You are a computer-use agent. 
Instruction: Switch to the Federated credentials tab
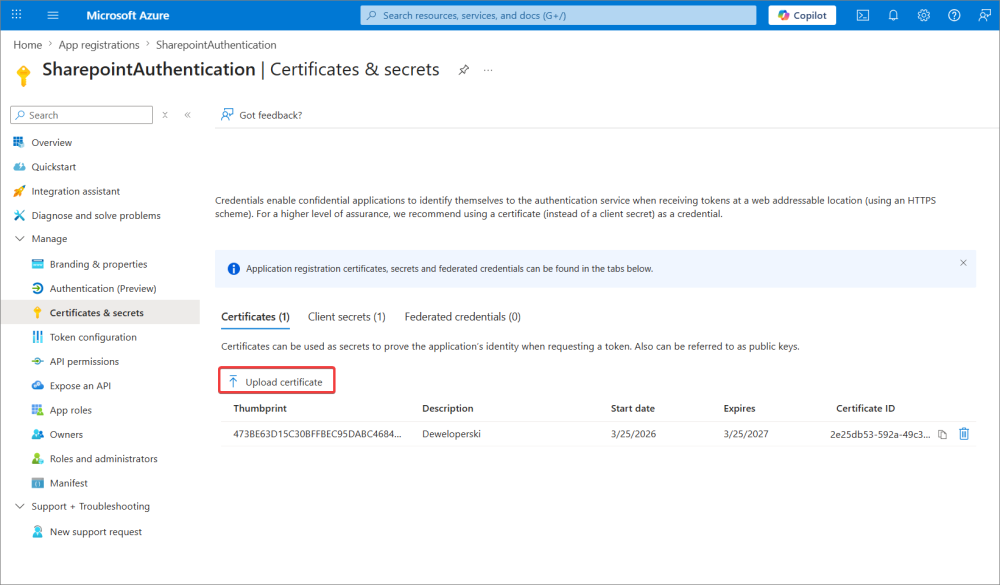[462, 317]
